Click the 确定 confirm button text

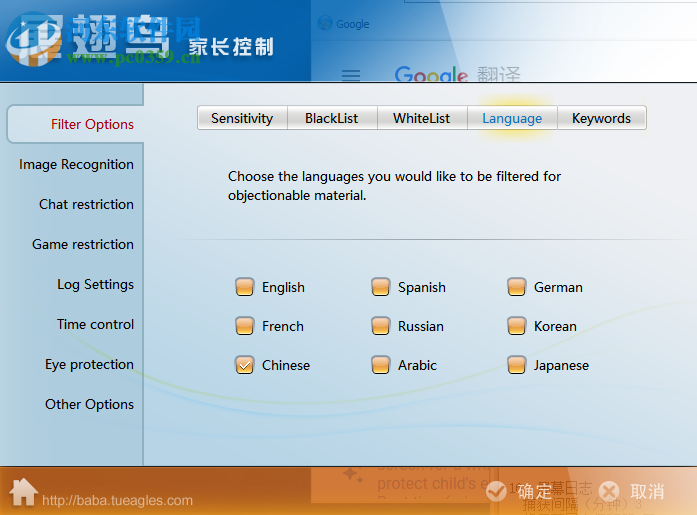pyautogui.click(x=534, y=491)
